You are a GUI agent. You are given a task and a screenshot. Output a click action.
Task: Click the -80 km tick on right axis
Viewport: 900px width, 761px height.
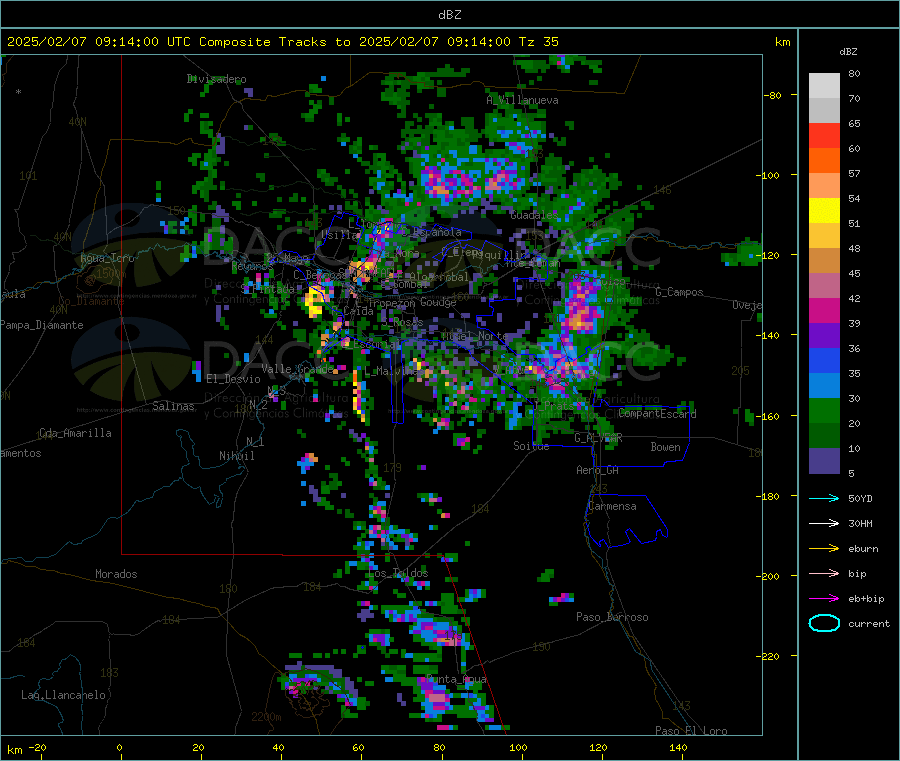tap(772, 95)
